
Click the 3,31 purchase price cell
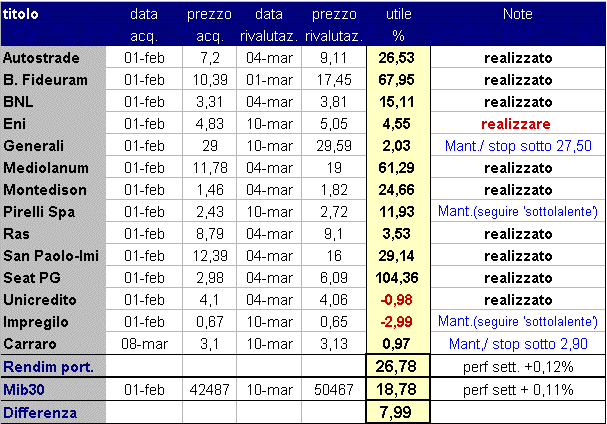[x=209, y=102]
